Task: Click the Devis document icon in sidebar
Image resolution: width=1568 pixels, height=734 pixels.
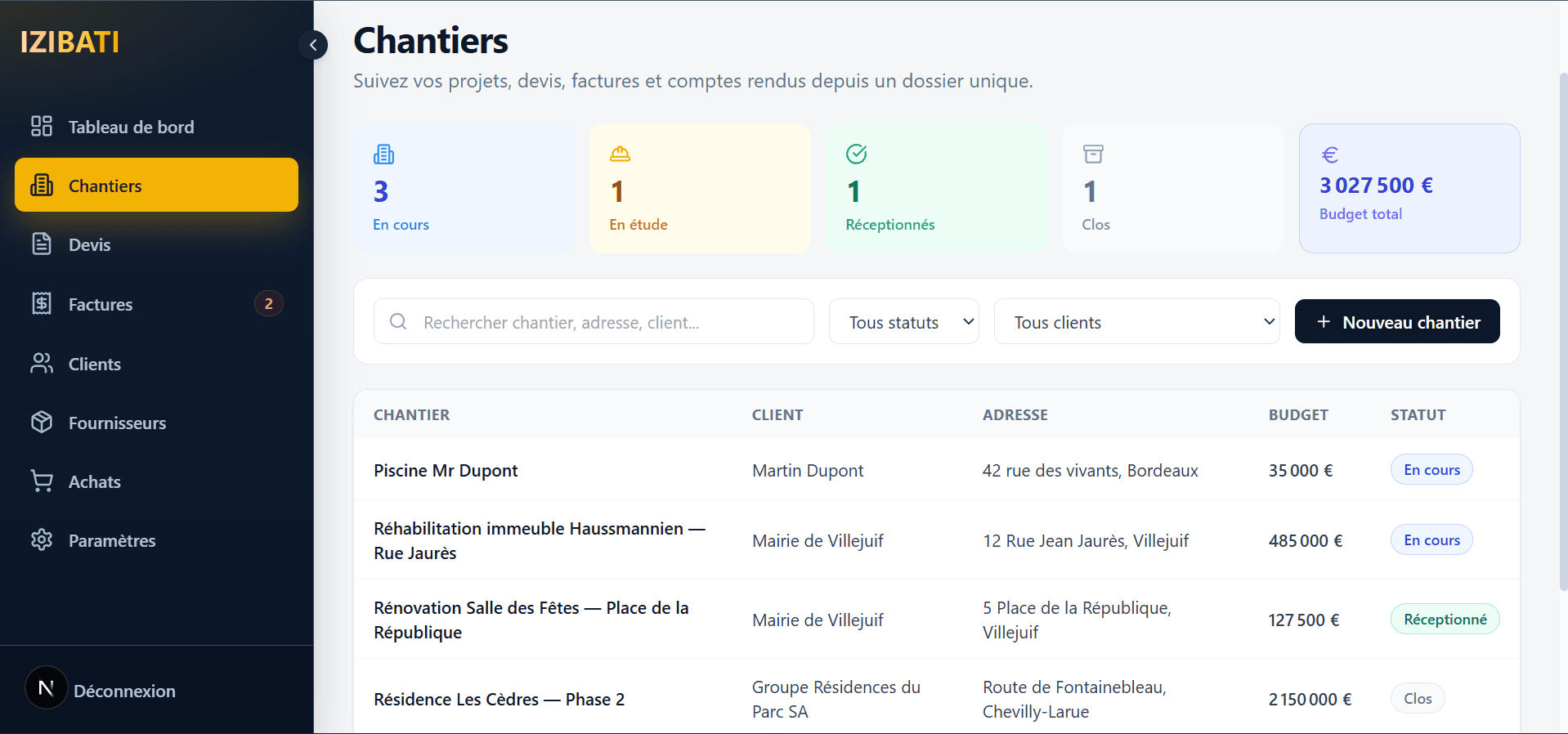Action: pyautogui.click(x=42, y=244)
